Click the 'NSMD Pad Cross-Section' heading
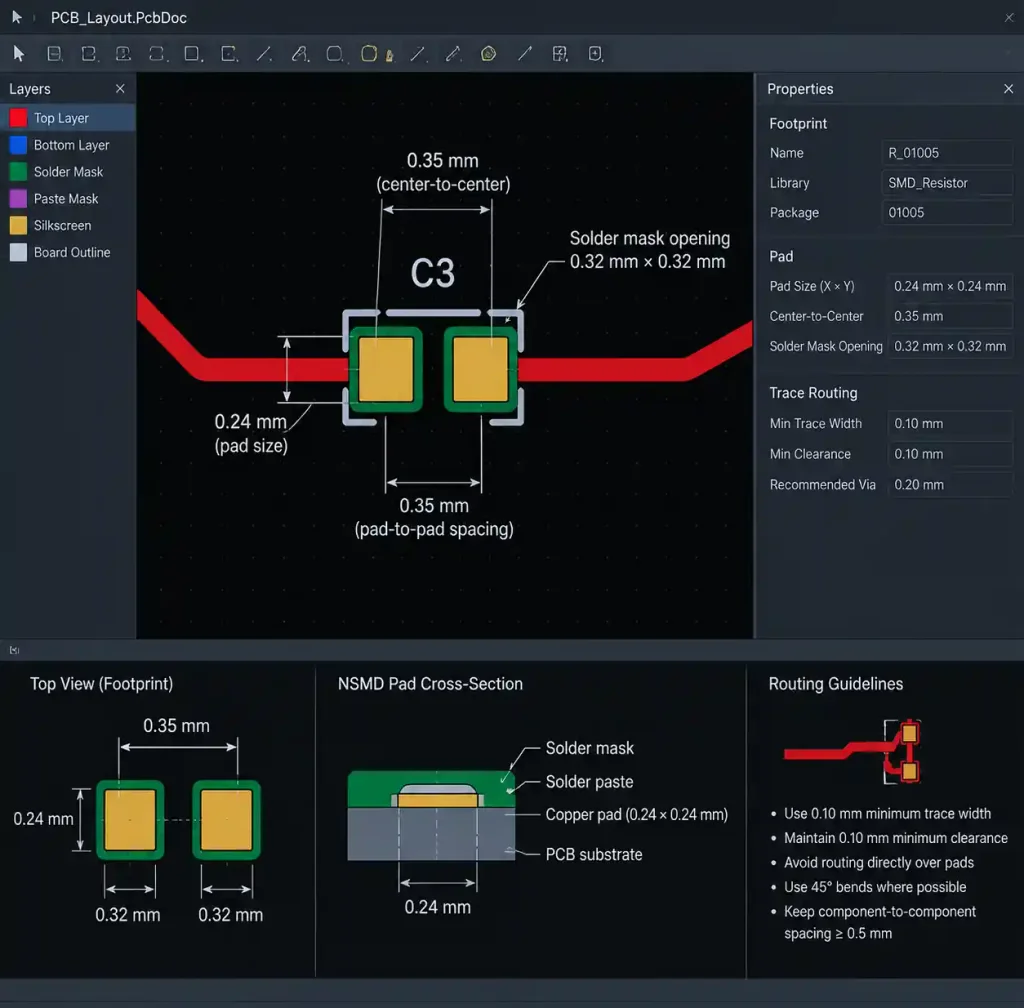The width and height of the screenshot is (1024, 1008). tap(430, 684)
